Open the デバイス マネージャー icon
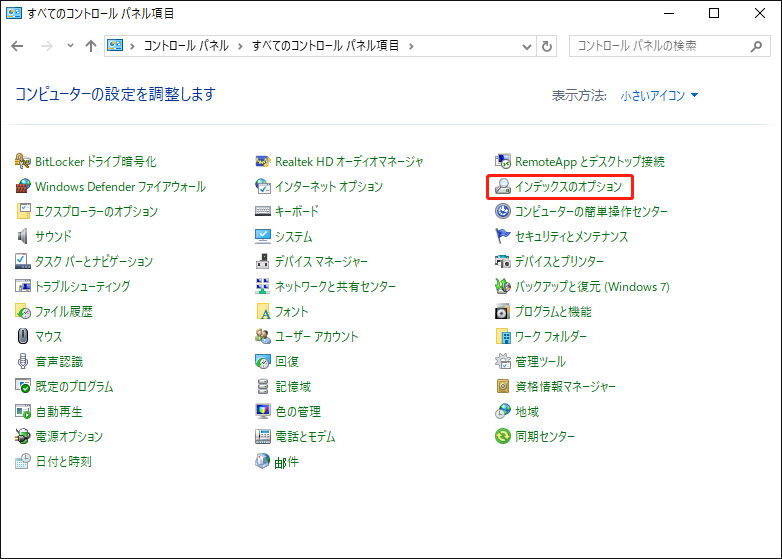Screen dimensions: 782x559 [263, 261]
